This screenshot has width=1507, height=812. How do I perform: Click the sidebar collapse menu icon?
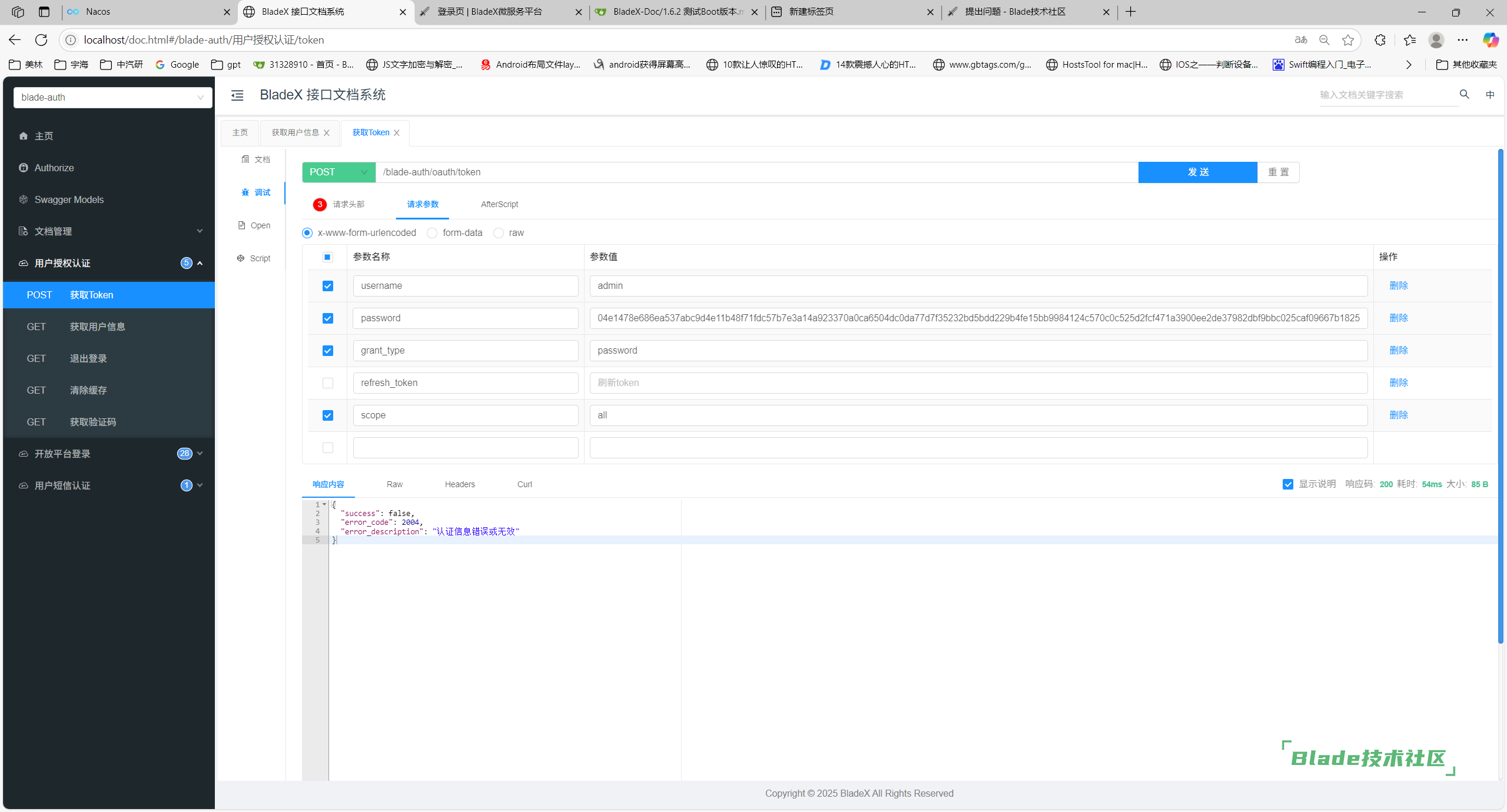tap(237, 95)
